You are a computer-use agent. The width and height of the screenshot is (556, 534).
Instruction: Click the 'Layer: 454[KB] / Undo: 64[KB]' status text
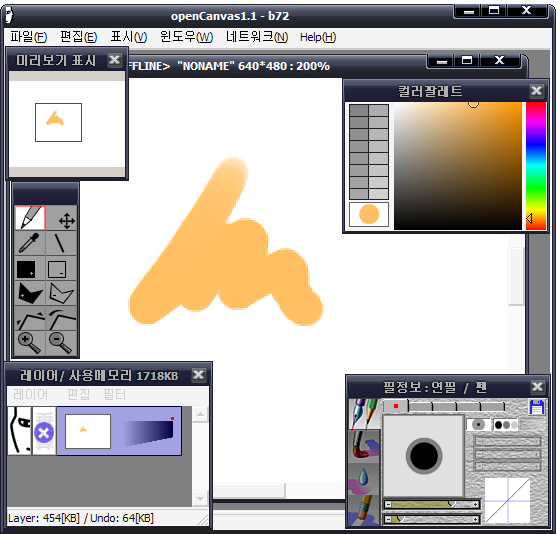(81, 518)
